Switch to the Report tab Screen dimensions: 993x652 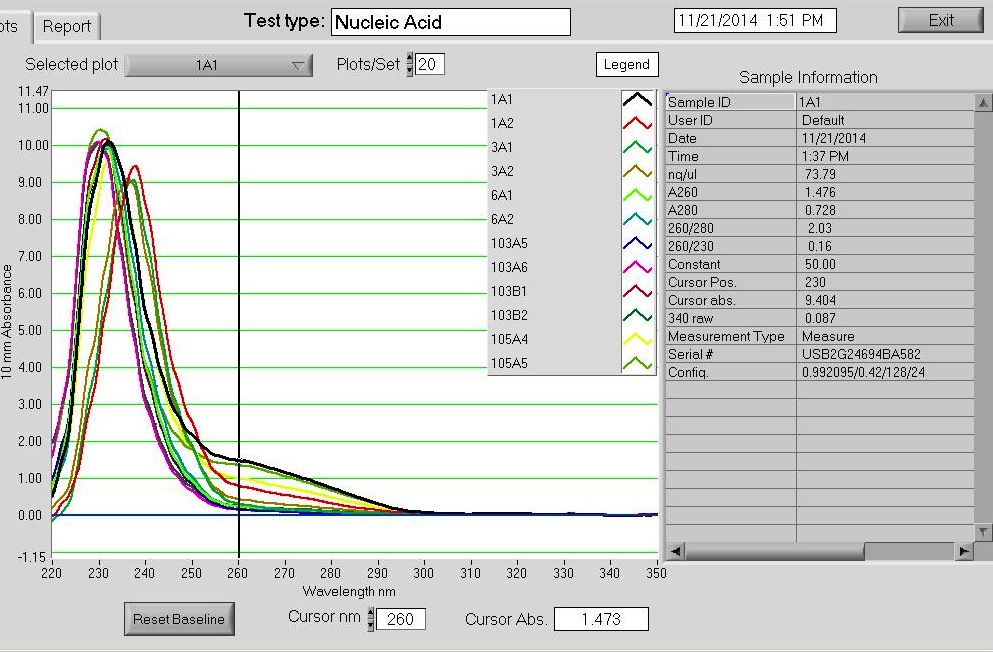(67, 27)
